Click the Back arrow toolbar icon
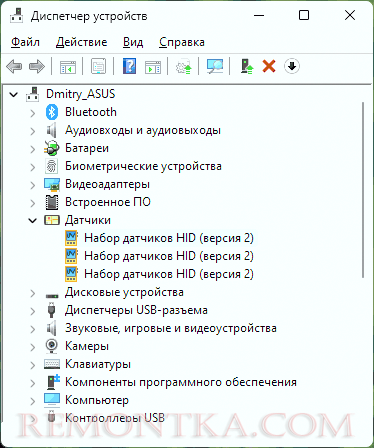 (14, 66)
